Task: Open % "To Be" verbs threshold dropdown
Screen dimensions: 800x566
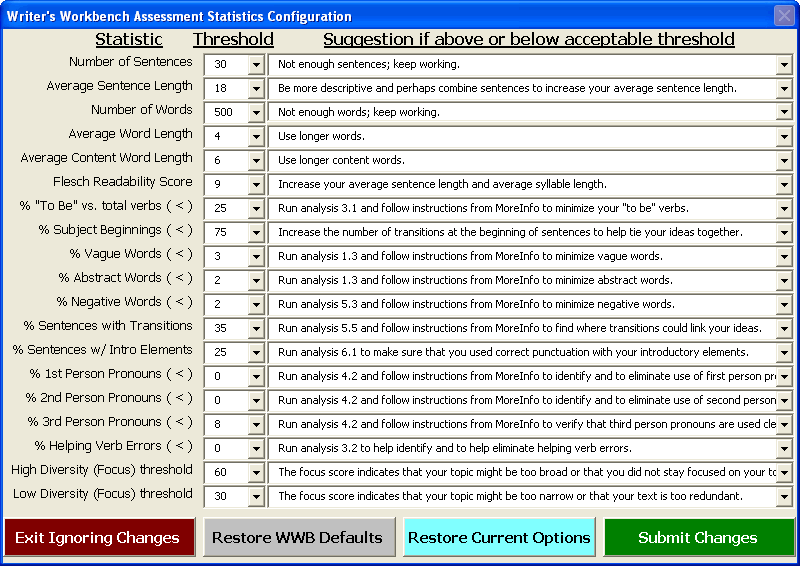Action: pyautogui.click(x=256, y=208)
